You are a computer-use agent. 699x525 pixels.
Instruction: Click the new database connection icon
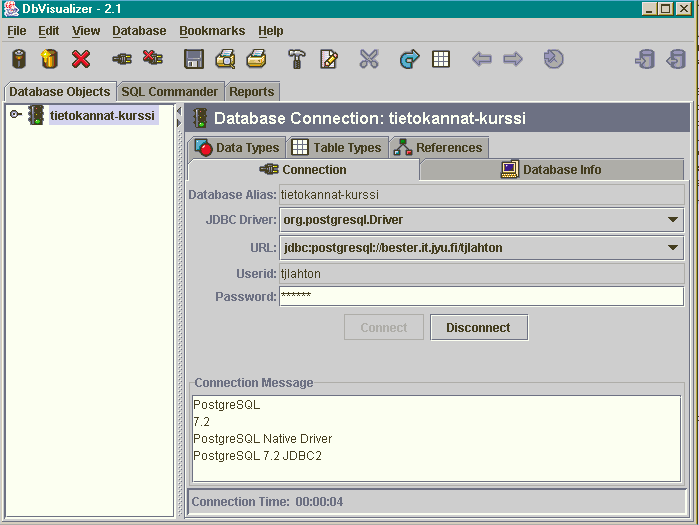click(x=49, y=59)
